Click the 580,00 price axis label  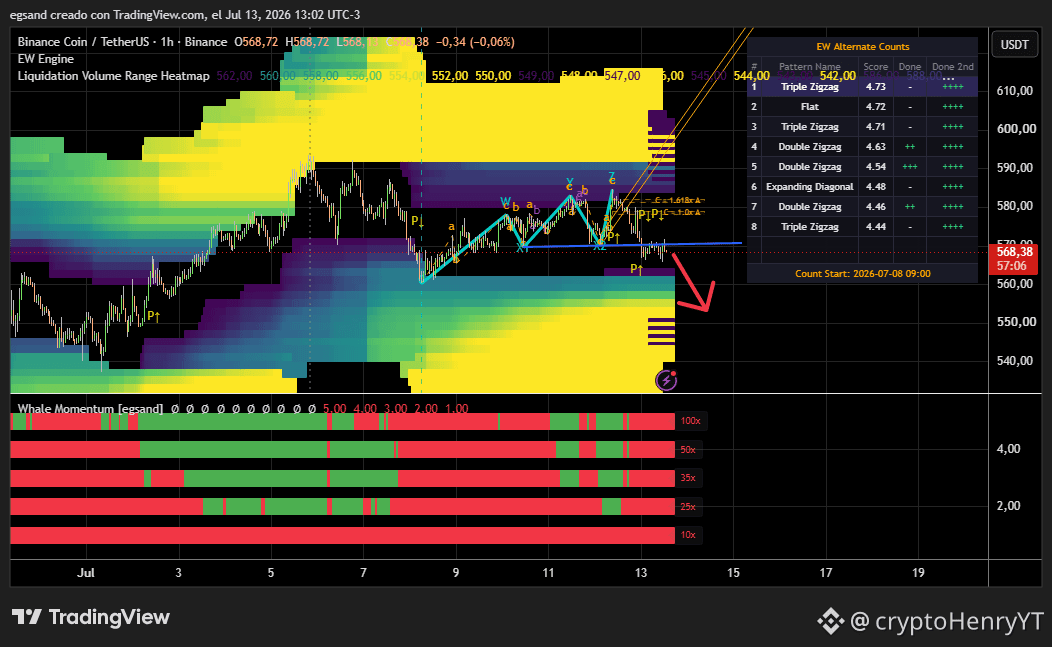[x=1014, y=206]
